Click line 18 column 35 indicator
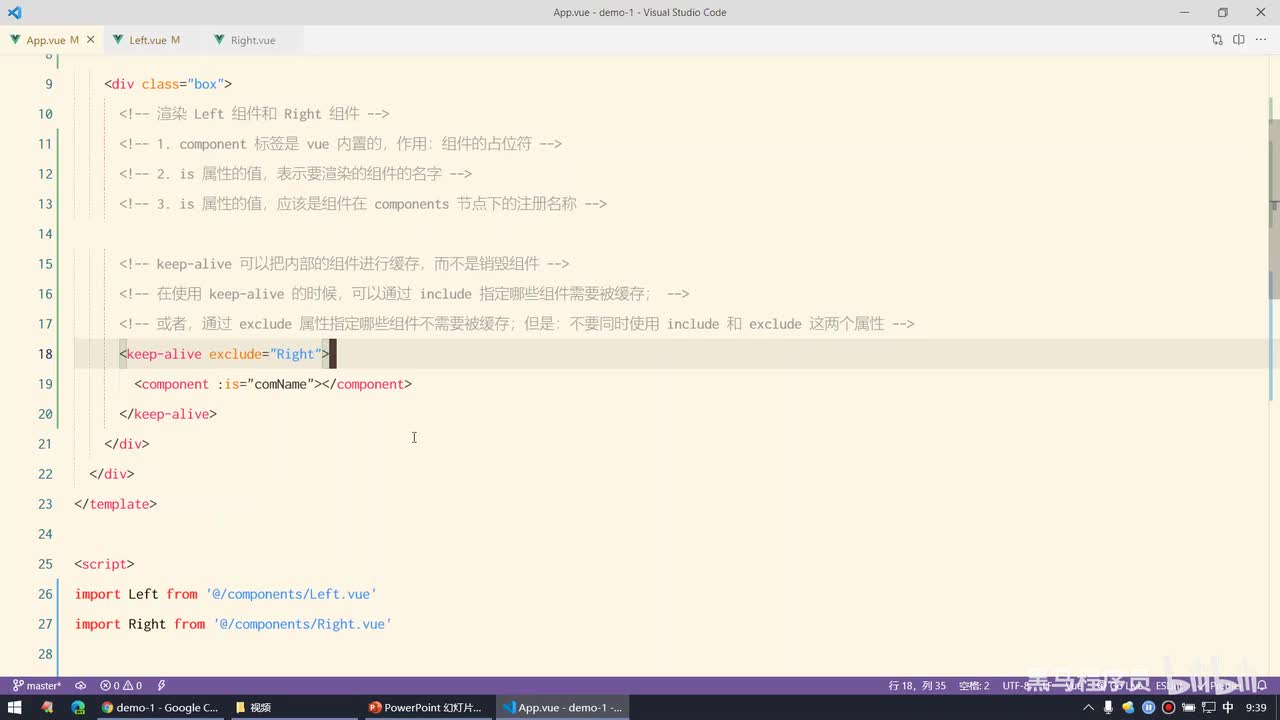This screenshot has width=1280, height=720. 917,686
